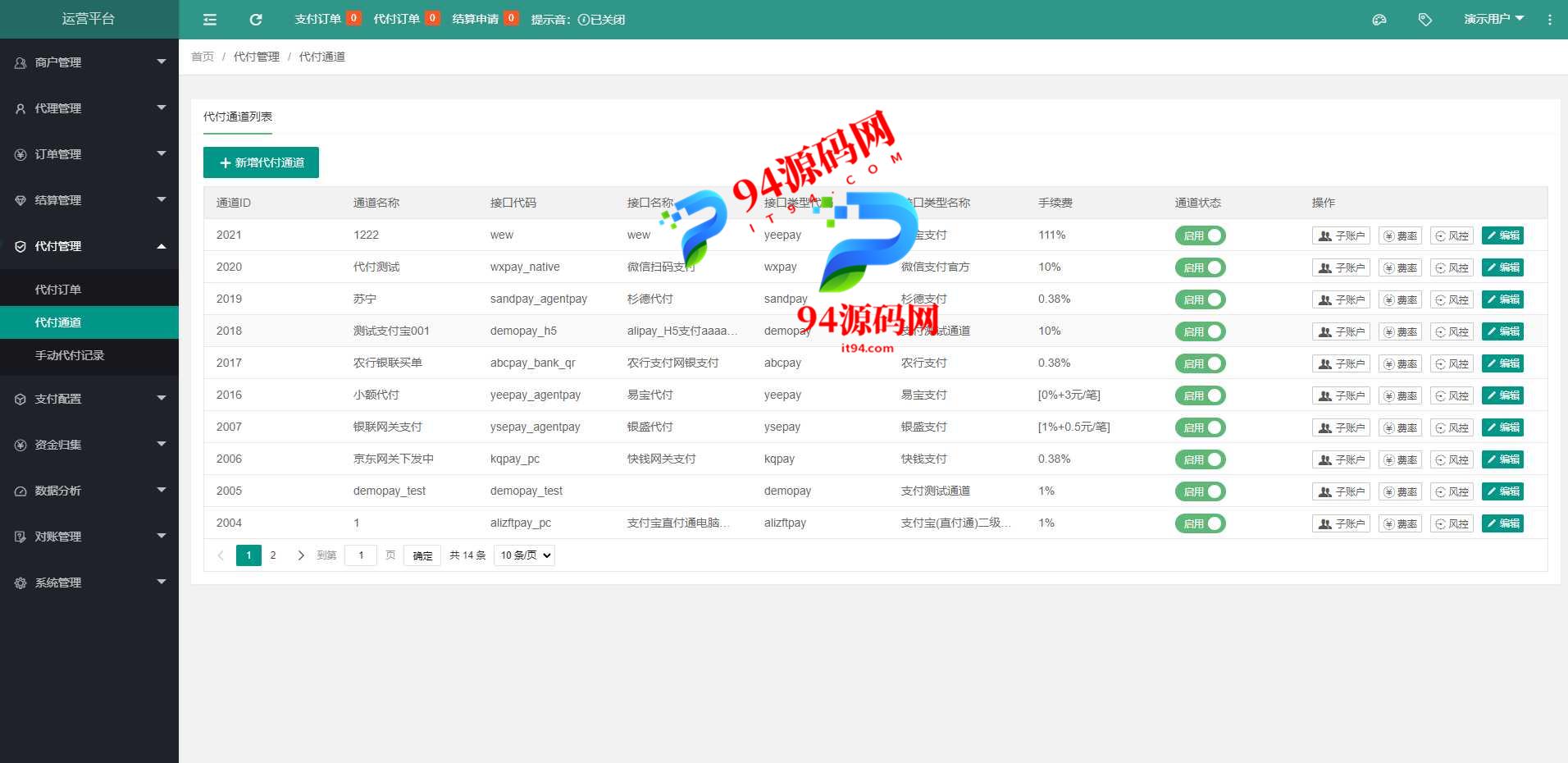
Task: Expand the 资金归集 menu arrow
Action: pos(162,444)
